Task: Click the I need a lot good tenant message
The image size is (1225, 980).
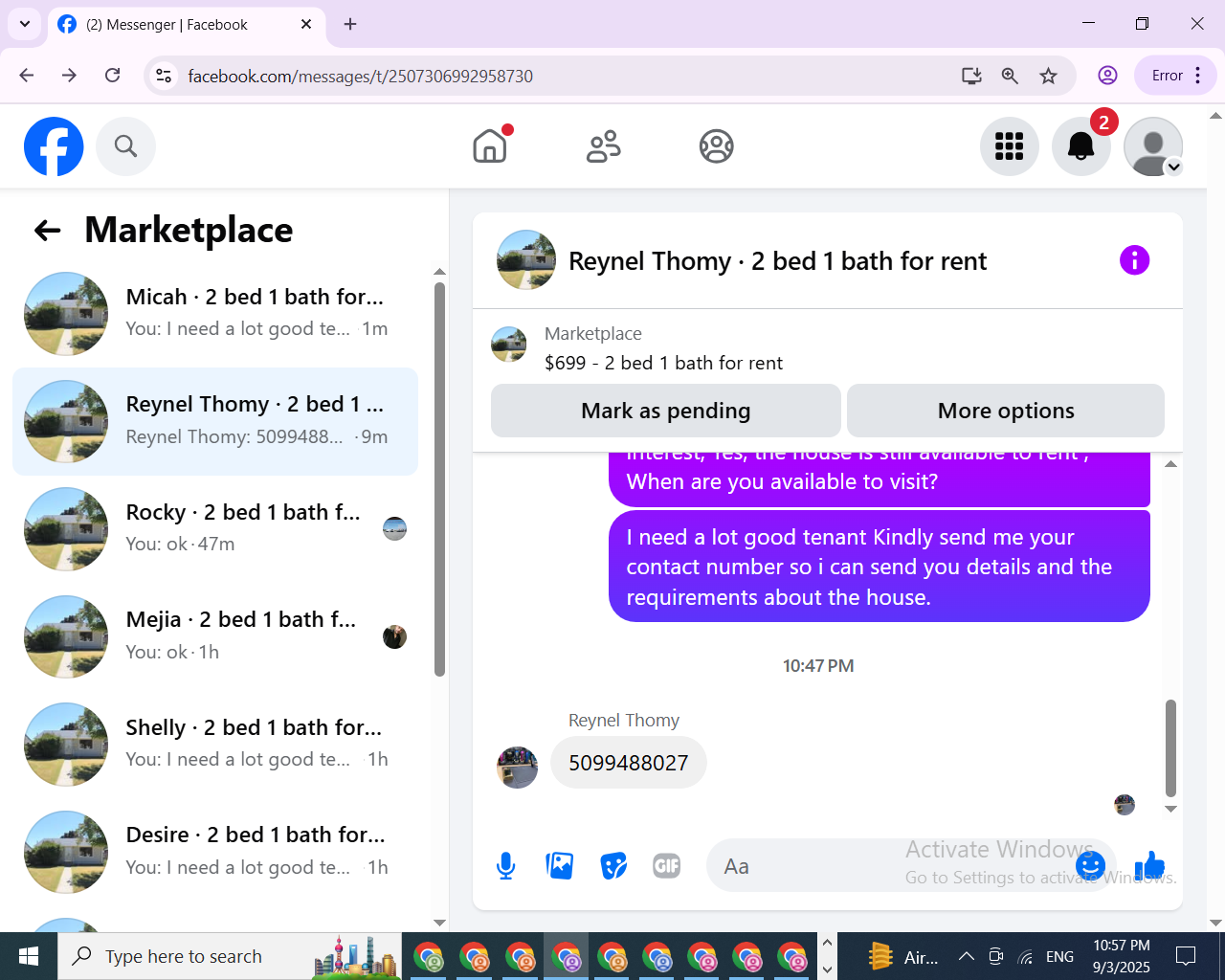Action: pos(880,567)
